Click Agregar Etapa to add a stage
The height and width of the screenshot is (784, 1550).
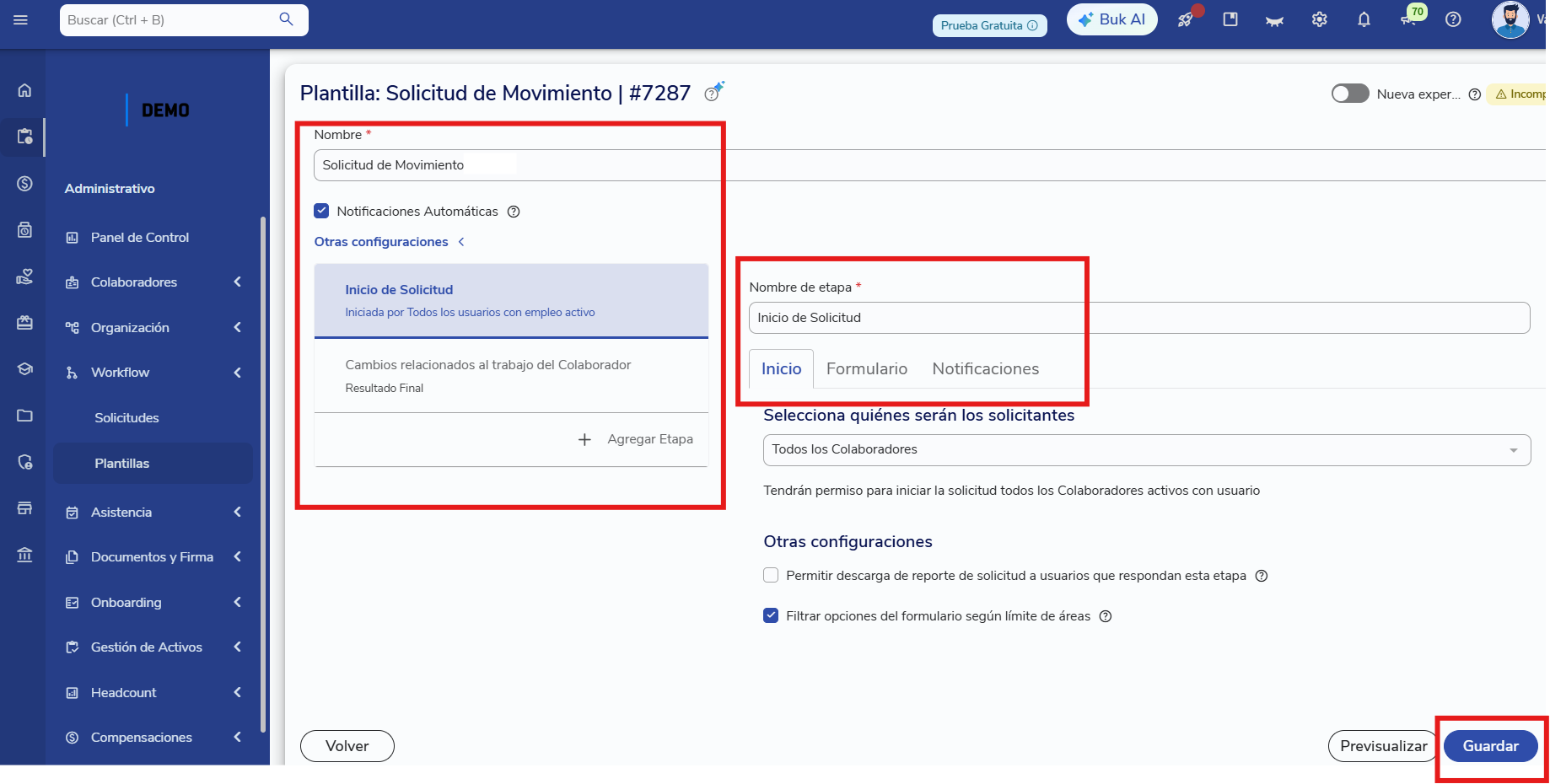tap(636, 439)
